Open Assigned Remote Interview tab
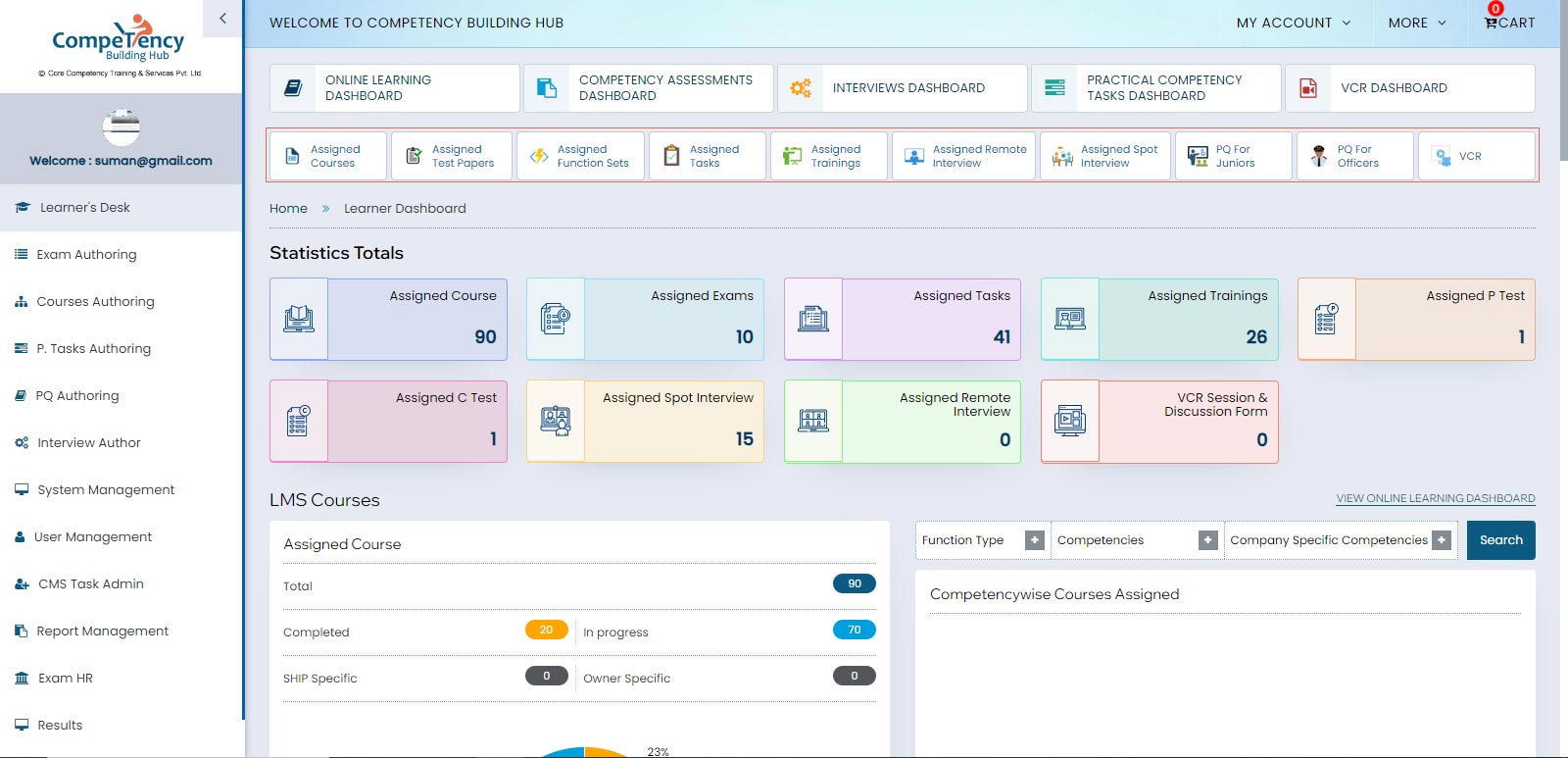This screenshot has height=758, width=1568. pyautogui.click(x=963, y=156)
